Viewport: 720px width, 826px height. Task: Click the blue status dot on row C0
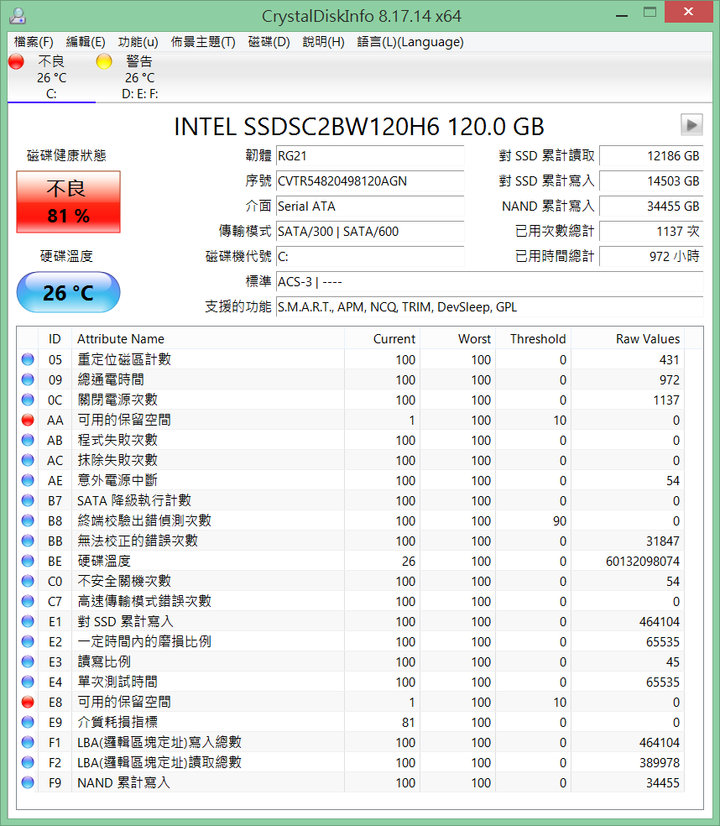(x=28, y=581)
